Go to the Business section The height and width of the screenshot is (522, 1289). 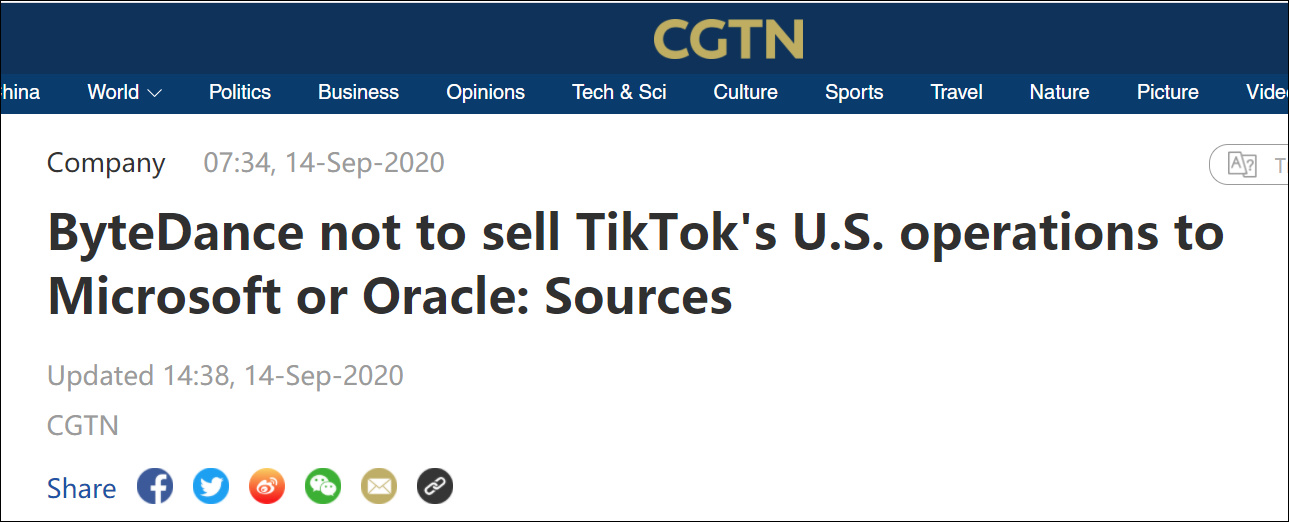[x=358, y=92]
